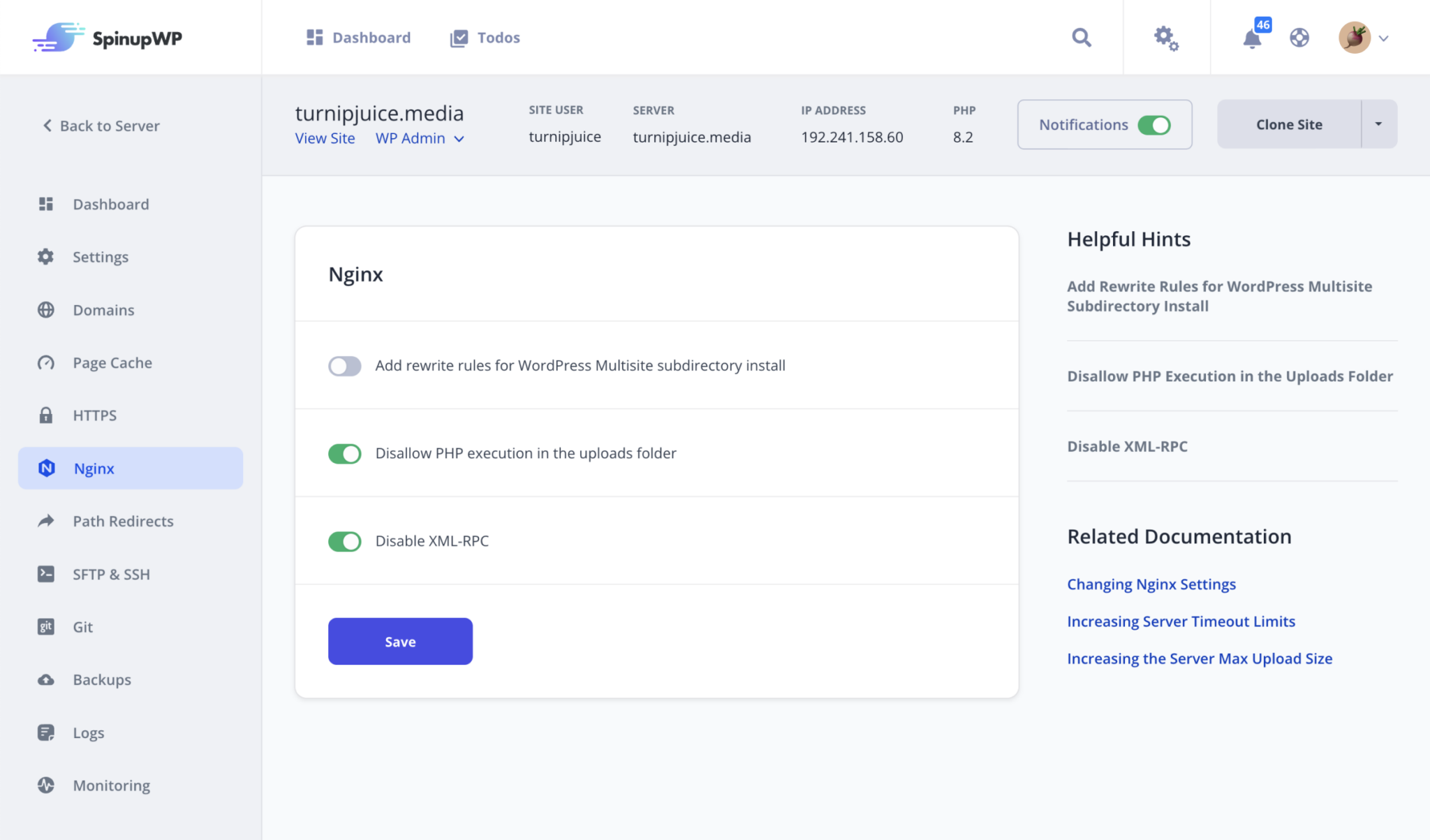1430x840 pixels.
Task: Open the settings gears icon
Action: point(1165,38)
